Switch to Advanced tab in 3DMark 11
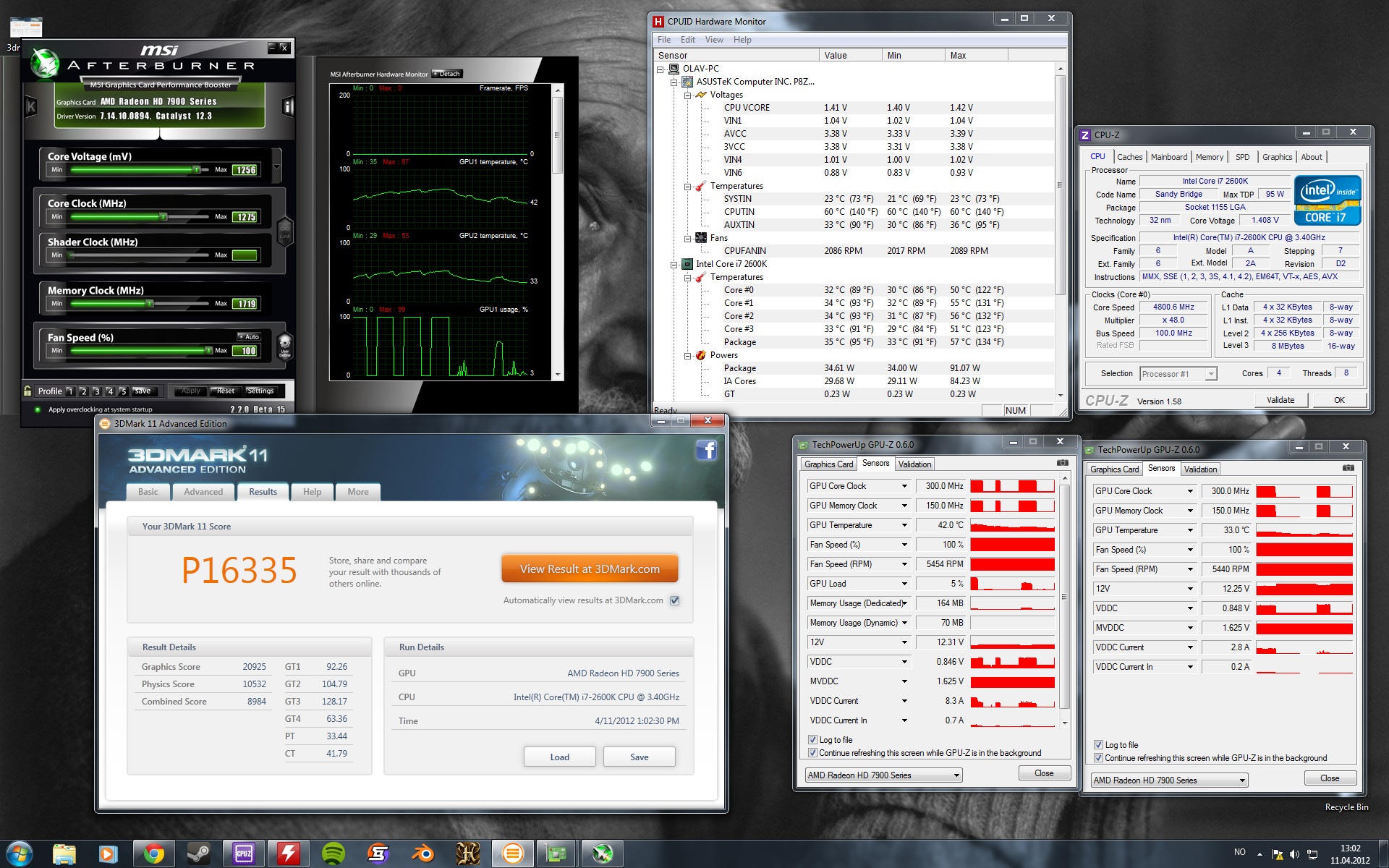1389x868 pixels. [x=203, y=492]
